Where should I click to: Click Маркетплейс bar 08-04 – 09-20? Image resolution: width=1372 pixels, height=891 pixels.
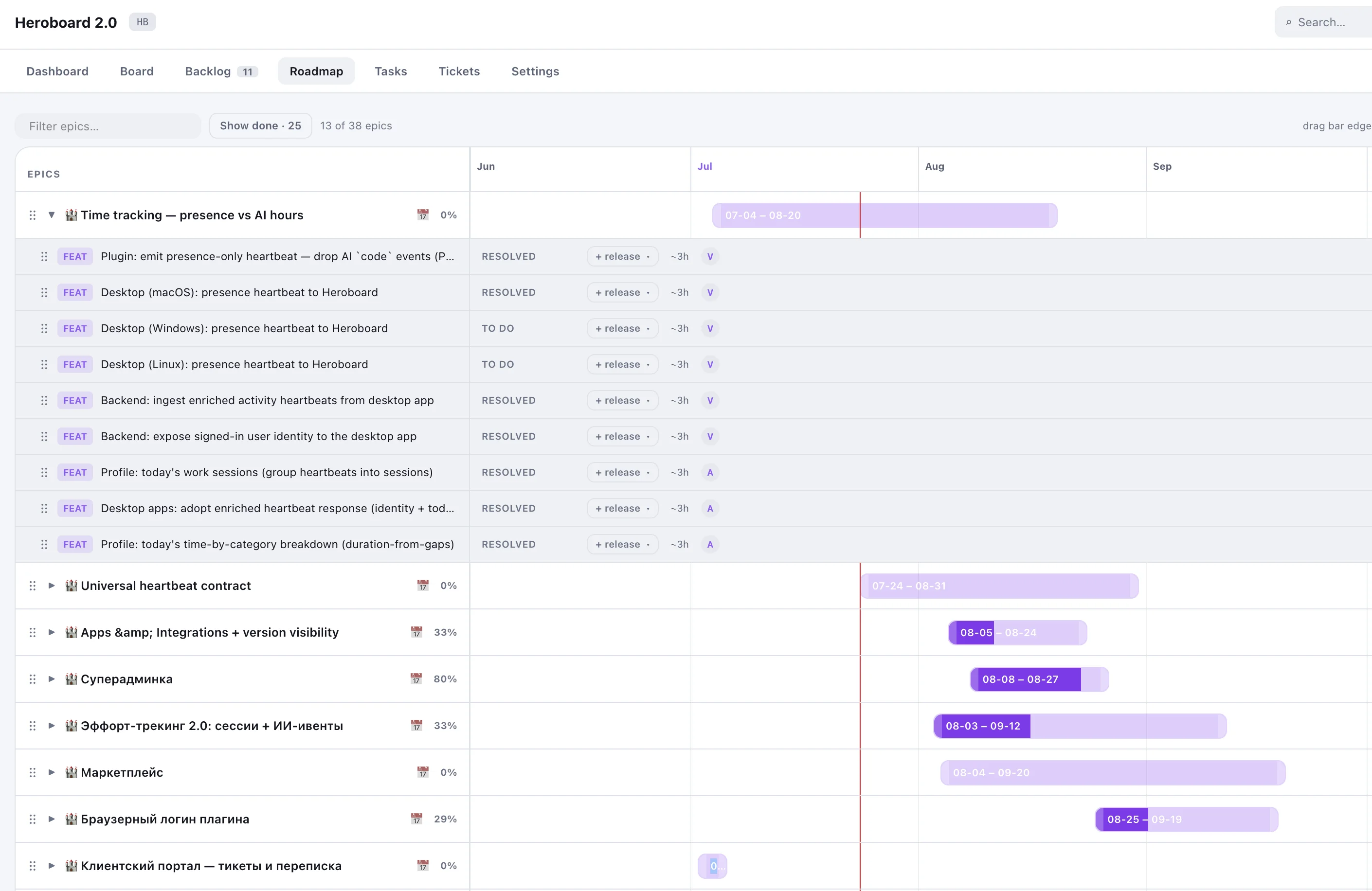[x=1113, y=772]
